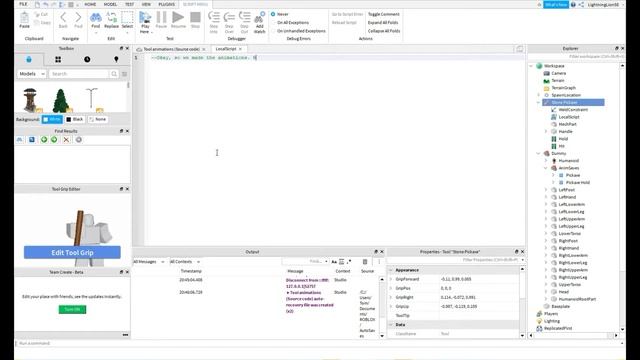Click the Find binoculars icon
The height and width of the screenshot is (360, 640).
96,18
